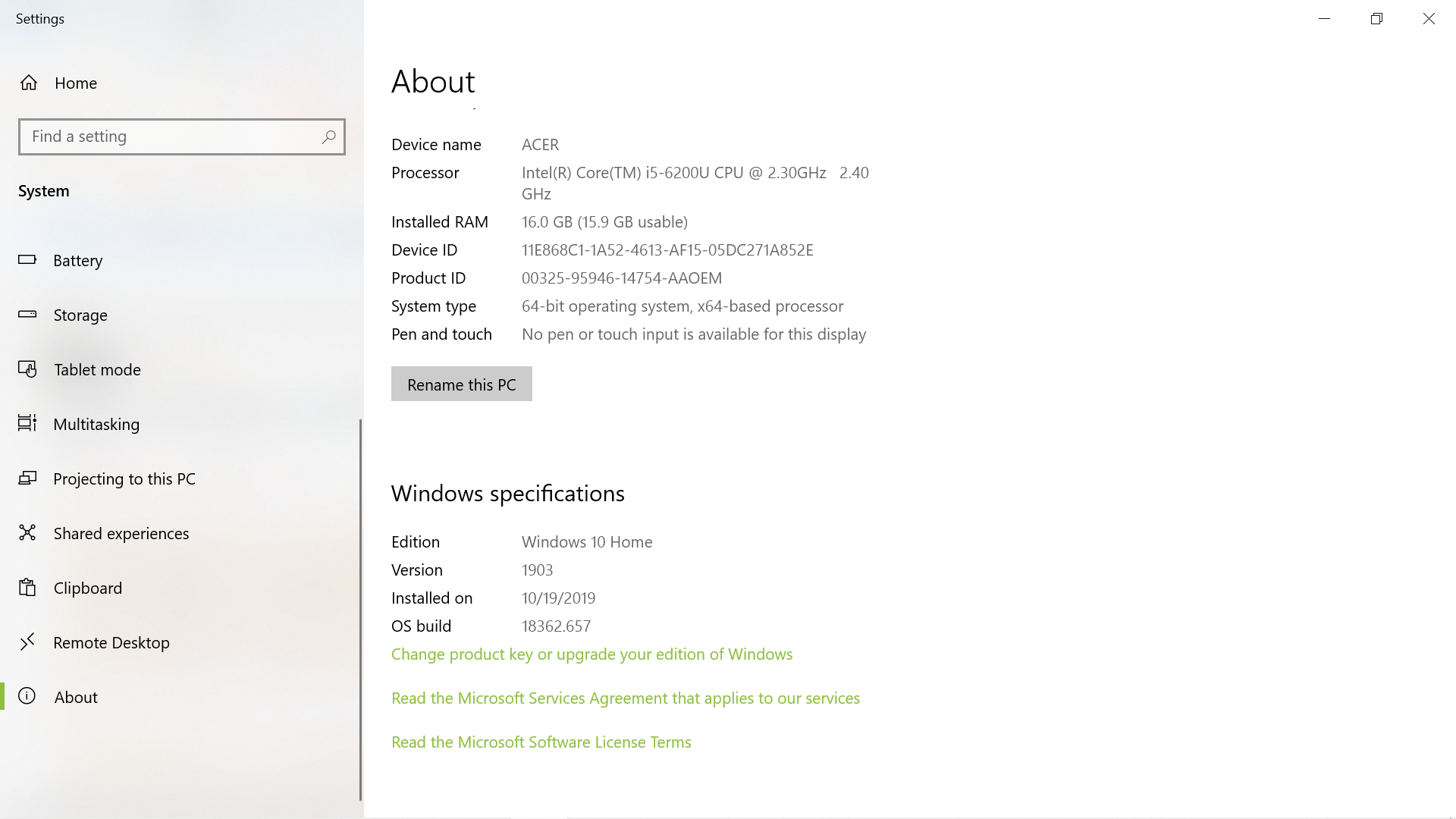Select the Projecting to this PC label

[x=124, y=479]
